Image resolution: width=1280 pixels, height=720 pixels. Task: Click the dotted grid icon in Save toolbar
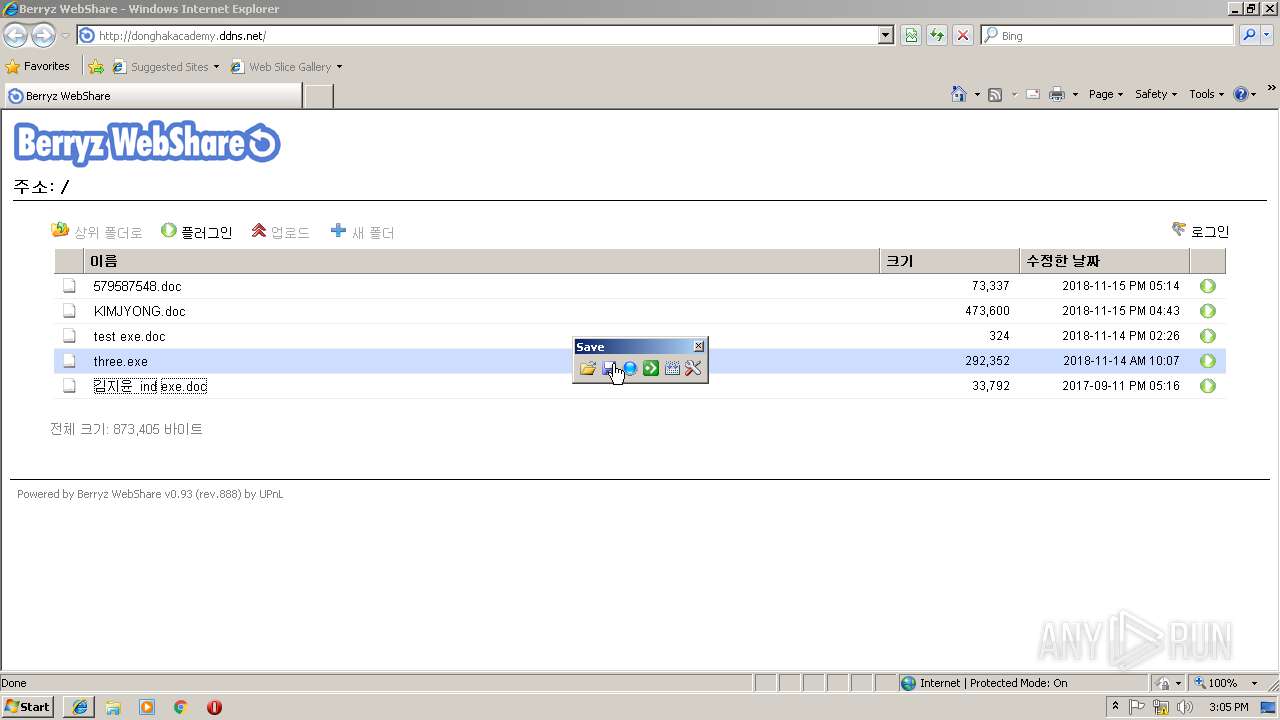[x=672, y=369]
